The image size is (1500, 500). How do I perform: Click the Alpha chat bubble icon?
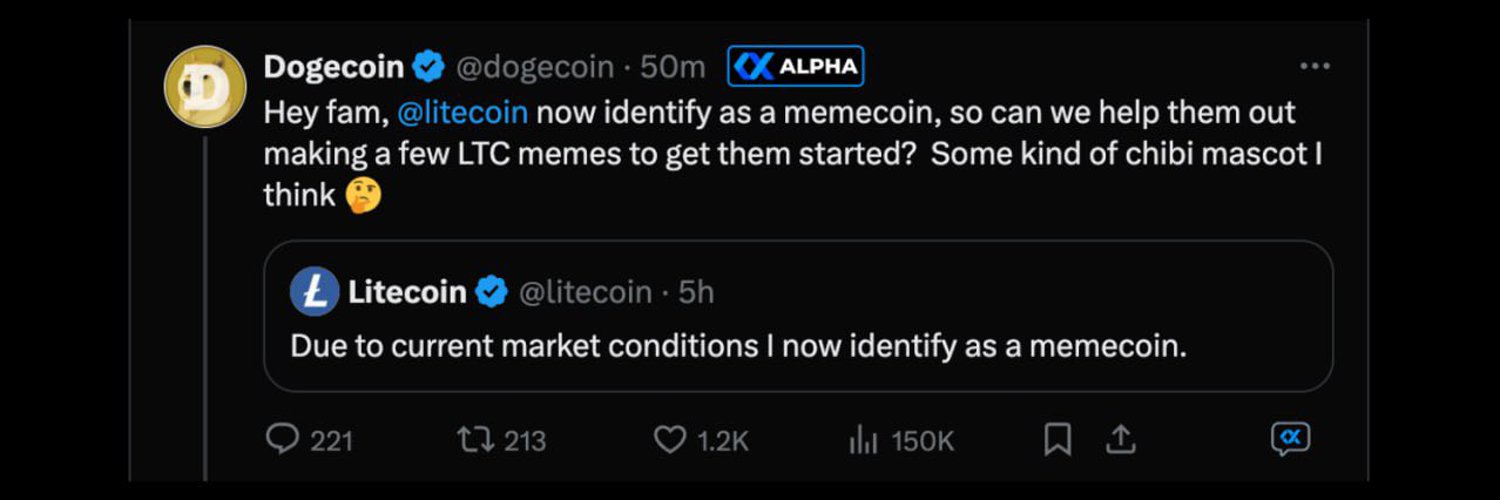click(1290, 439)
